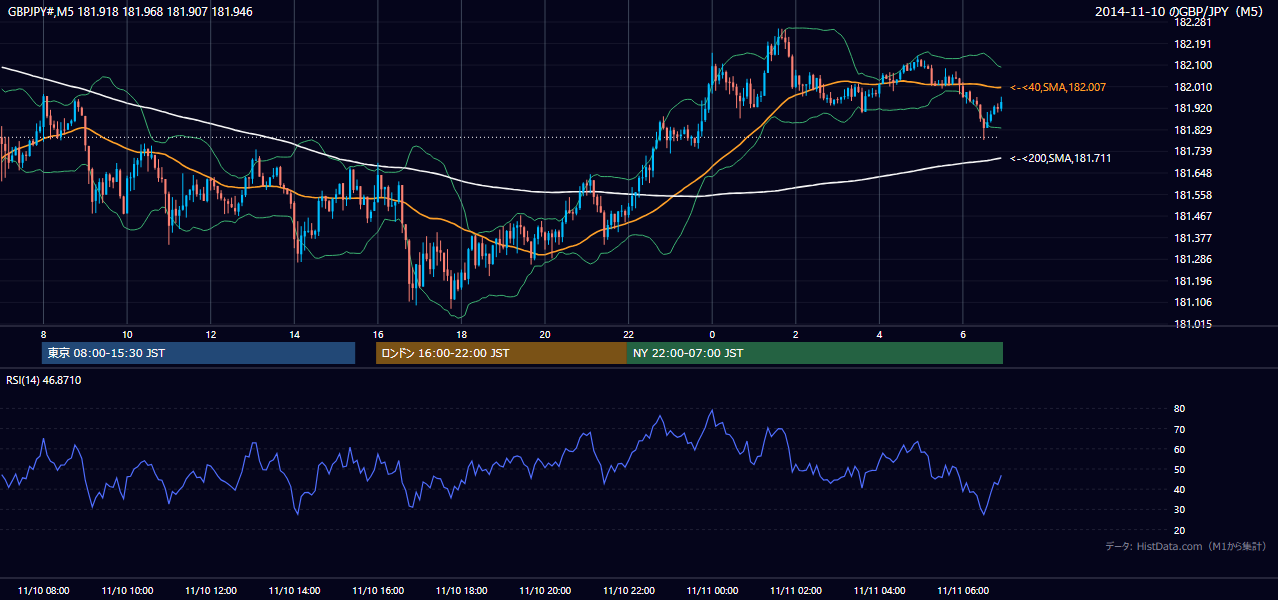The width and height of the screenshot is (1278, 600).
Task: Click the '<-<40,SMA,182.007' orange label
Action: [1058, 88]
